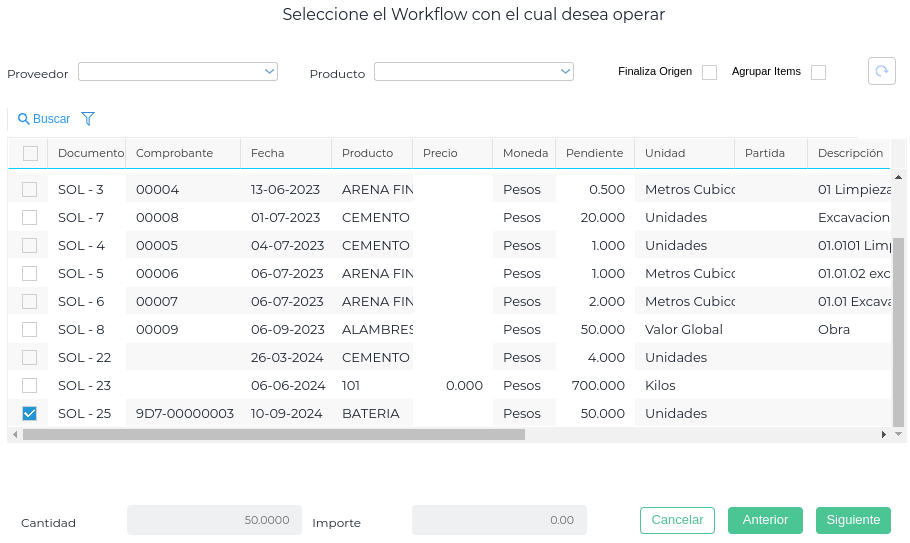Check the select-all header checkbox

[x=30, y=153]
